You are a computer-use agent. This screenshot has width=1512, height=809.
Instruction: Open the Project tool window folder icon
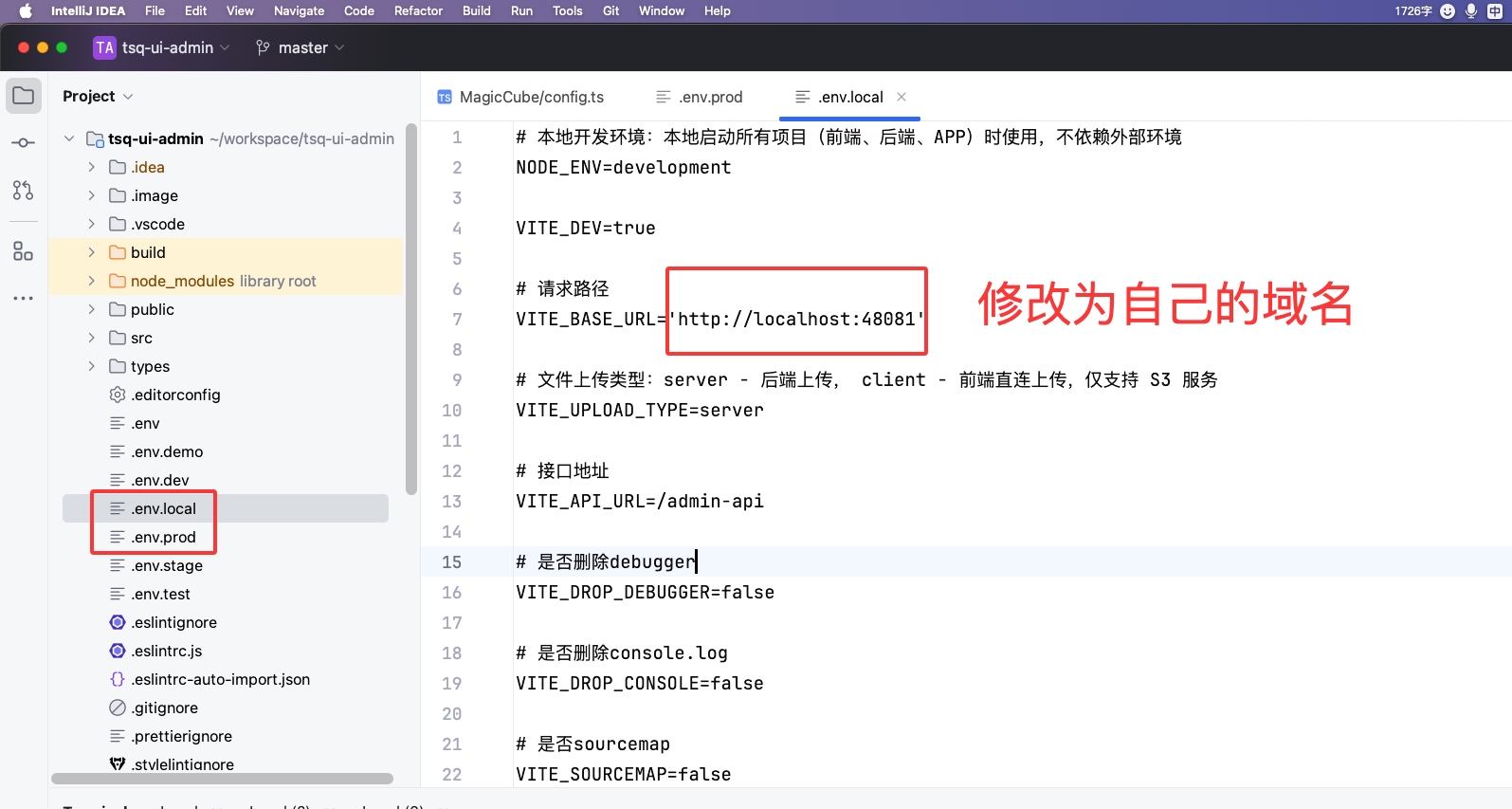[24, 96]
